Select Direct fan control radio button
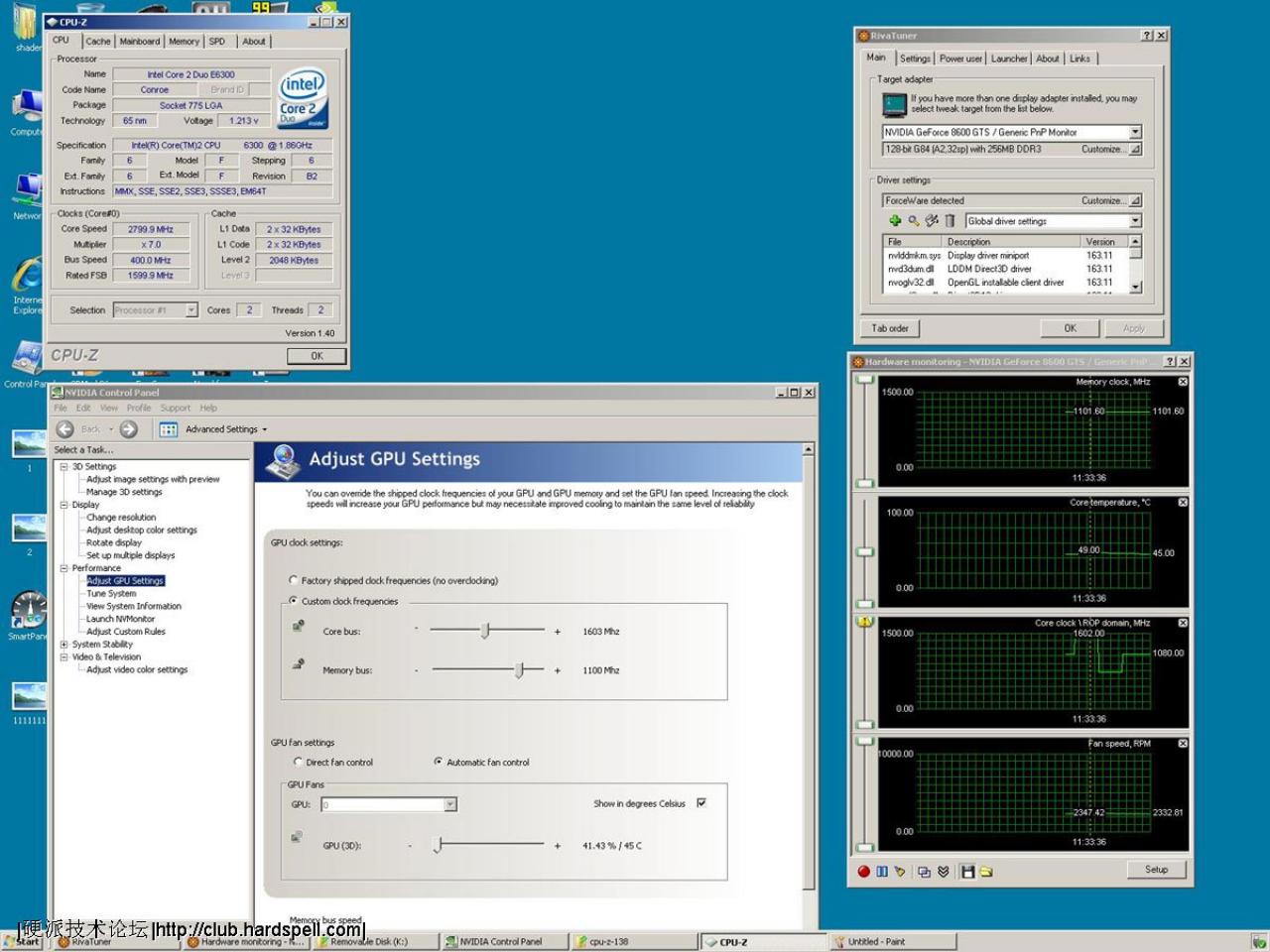This screenshot has height=952, width=1270. [x=298, y=762]
